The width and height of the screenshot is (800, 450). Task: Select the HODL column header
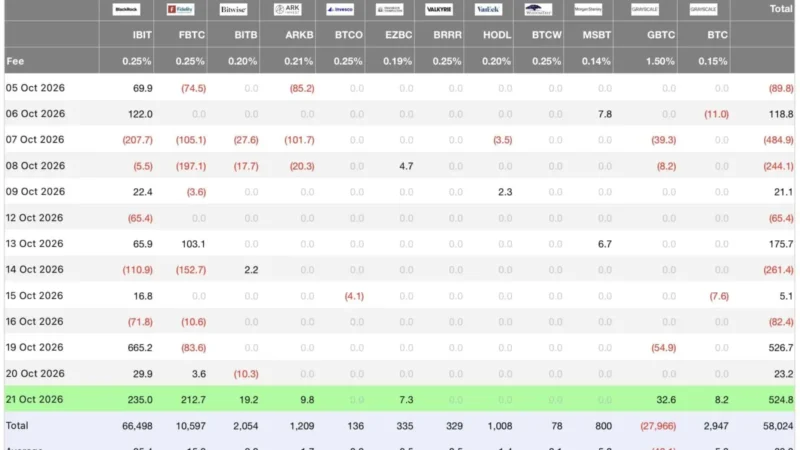(x=497, y=35)
